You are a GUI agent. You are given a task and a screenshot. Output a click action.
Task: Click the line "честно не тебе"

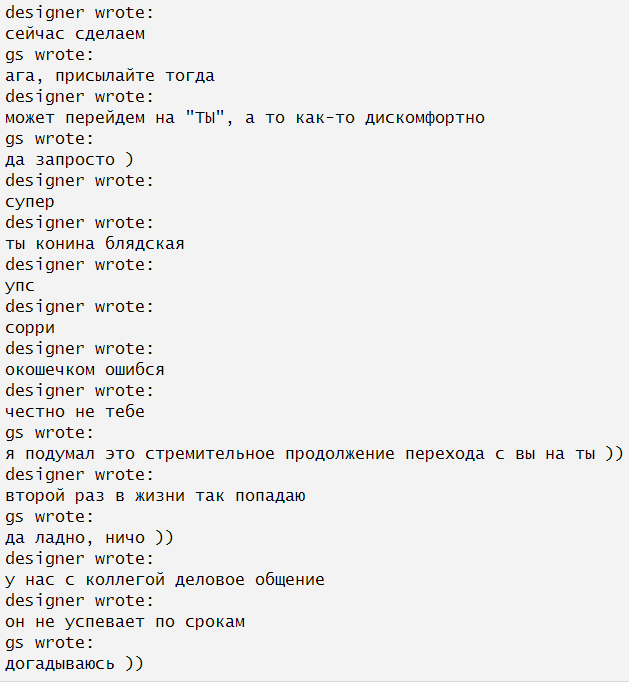click(x=75, y=412)
